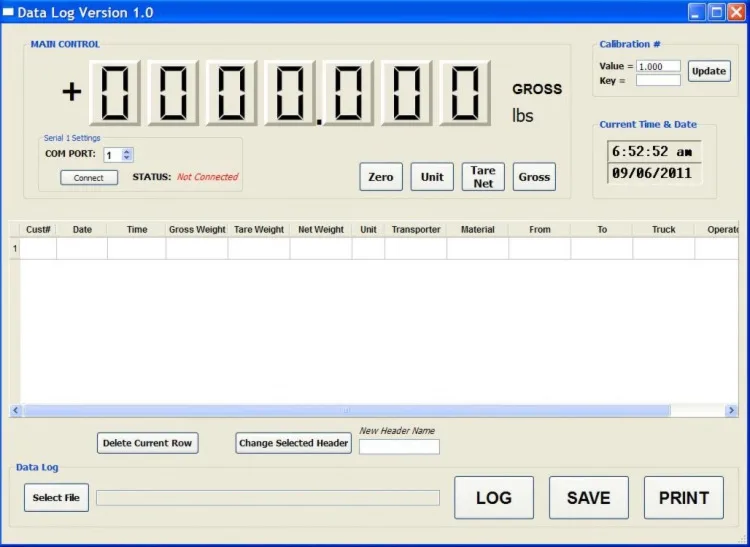The image size is (750, 547).
Task: Close the Data Log window
Action: (737, 12)
